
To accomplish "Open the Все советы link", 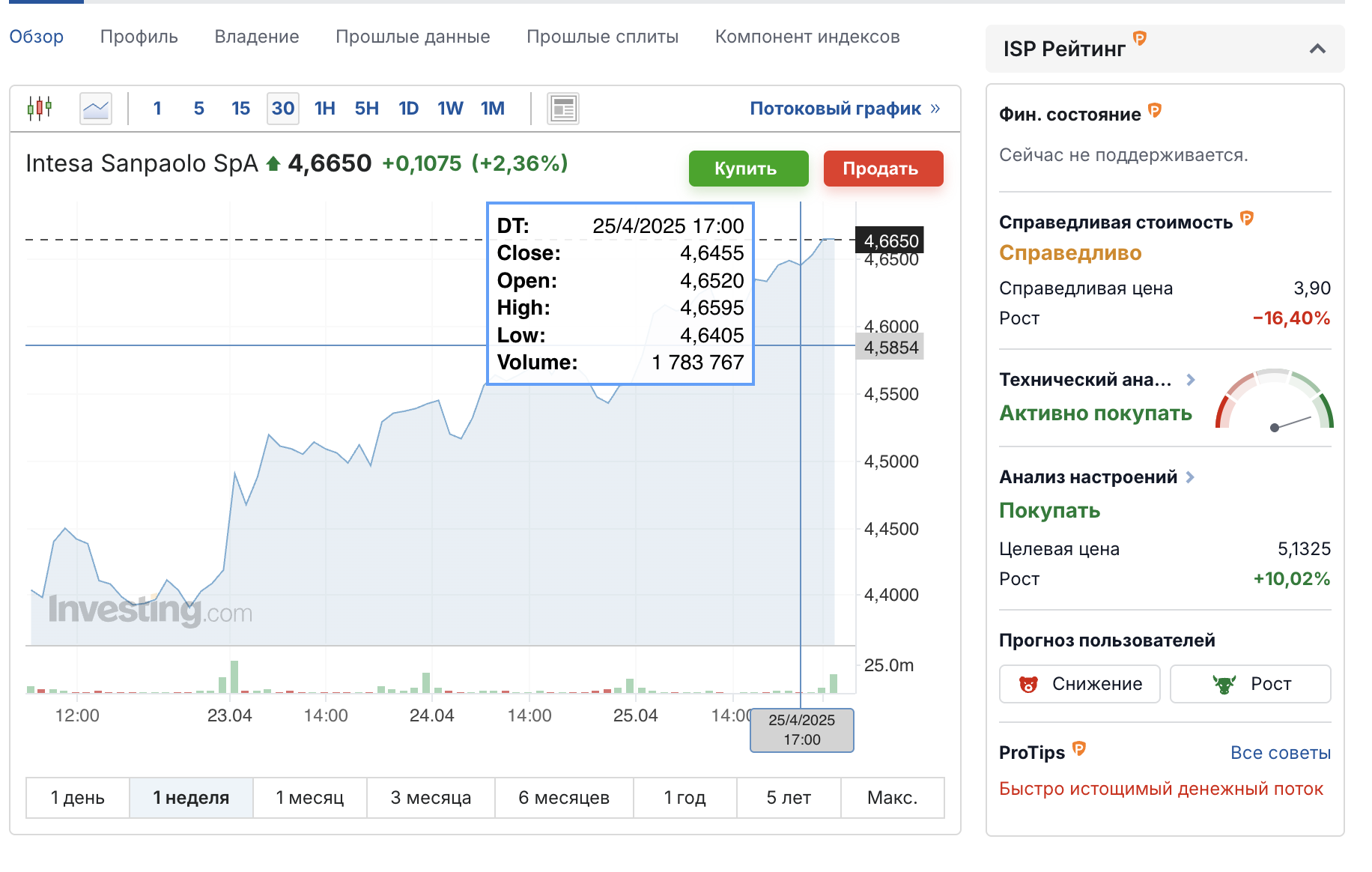I will point(1280,753).
